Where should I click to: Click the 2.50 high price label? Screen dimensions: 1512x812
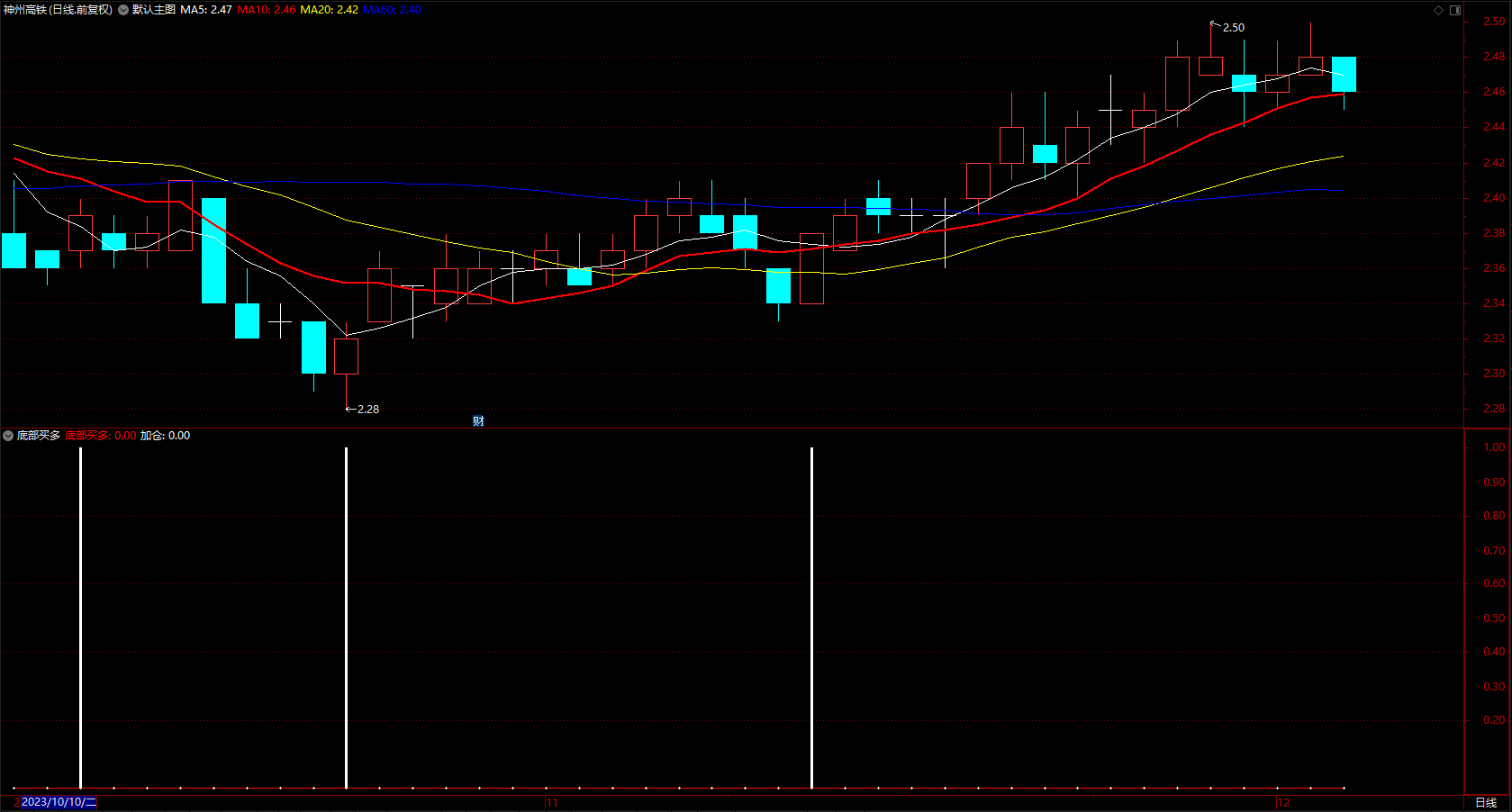click(1234, 28)
